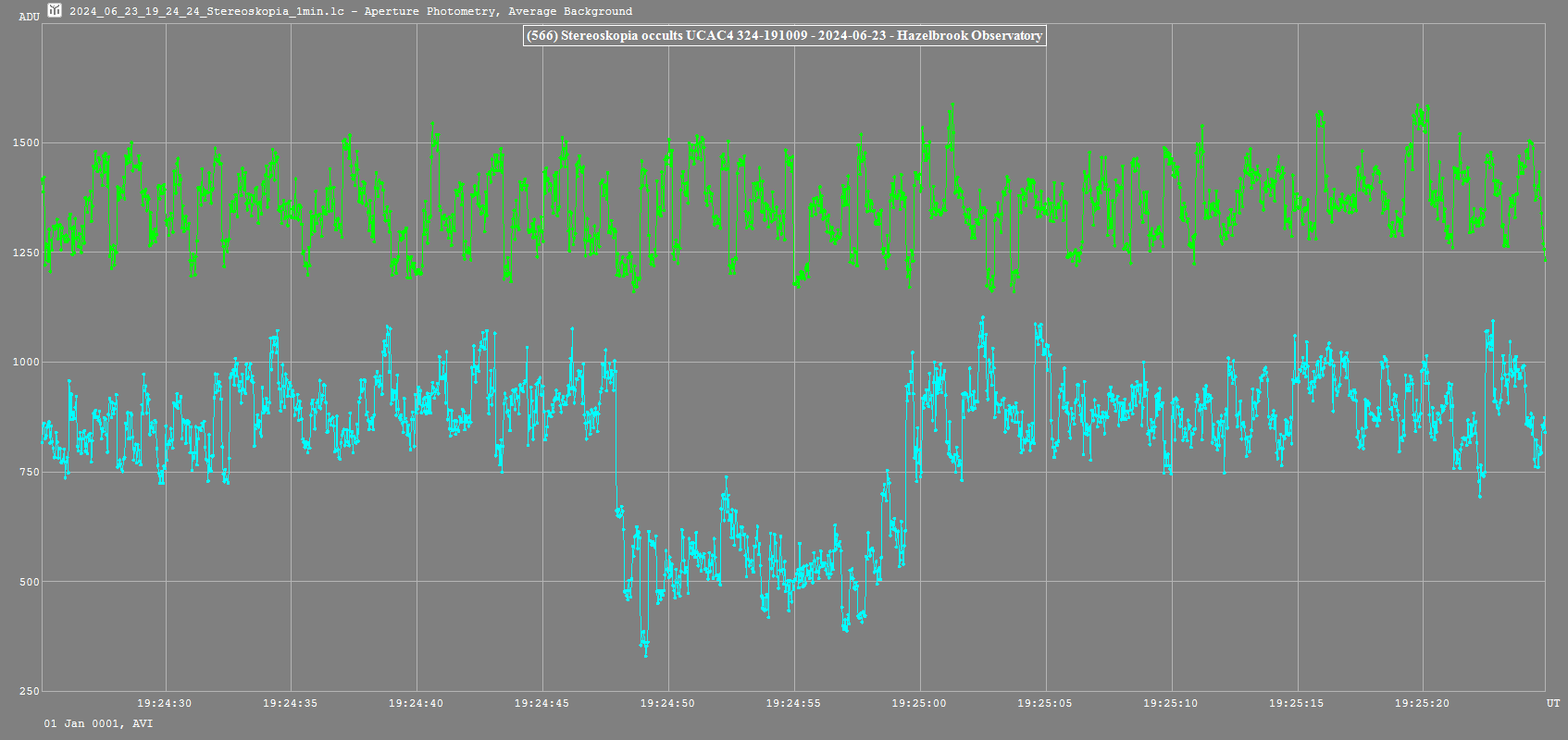
Task: Click the 19:24:35 time label
Action: (290, 703)
